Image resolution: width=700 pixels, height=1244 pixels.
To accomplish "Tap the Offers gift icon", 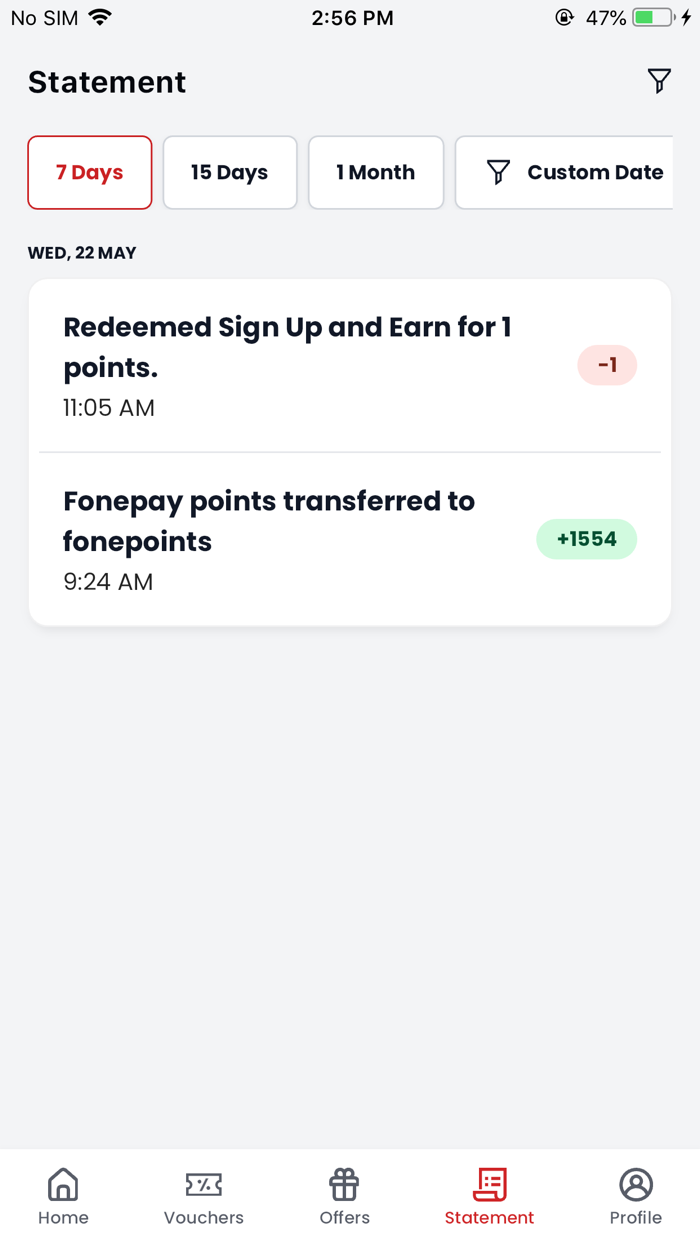I will [344, 1183].
